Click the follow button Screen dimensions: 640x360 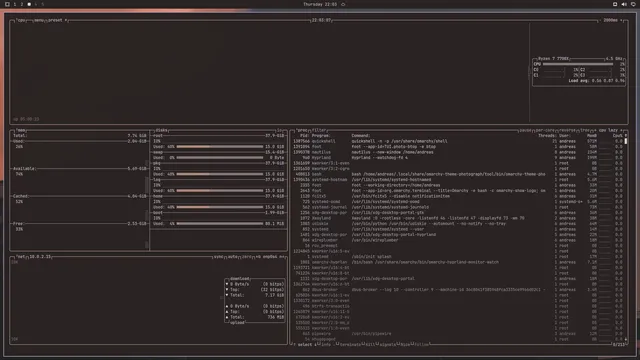[422, 344]
